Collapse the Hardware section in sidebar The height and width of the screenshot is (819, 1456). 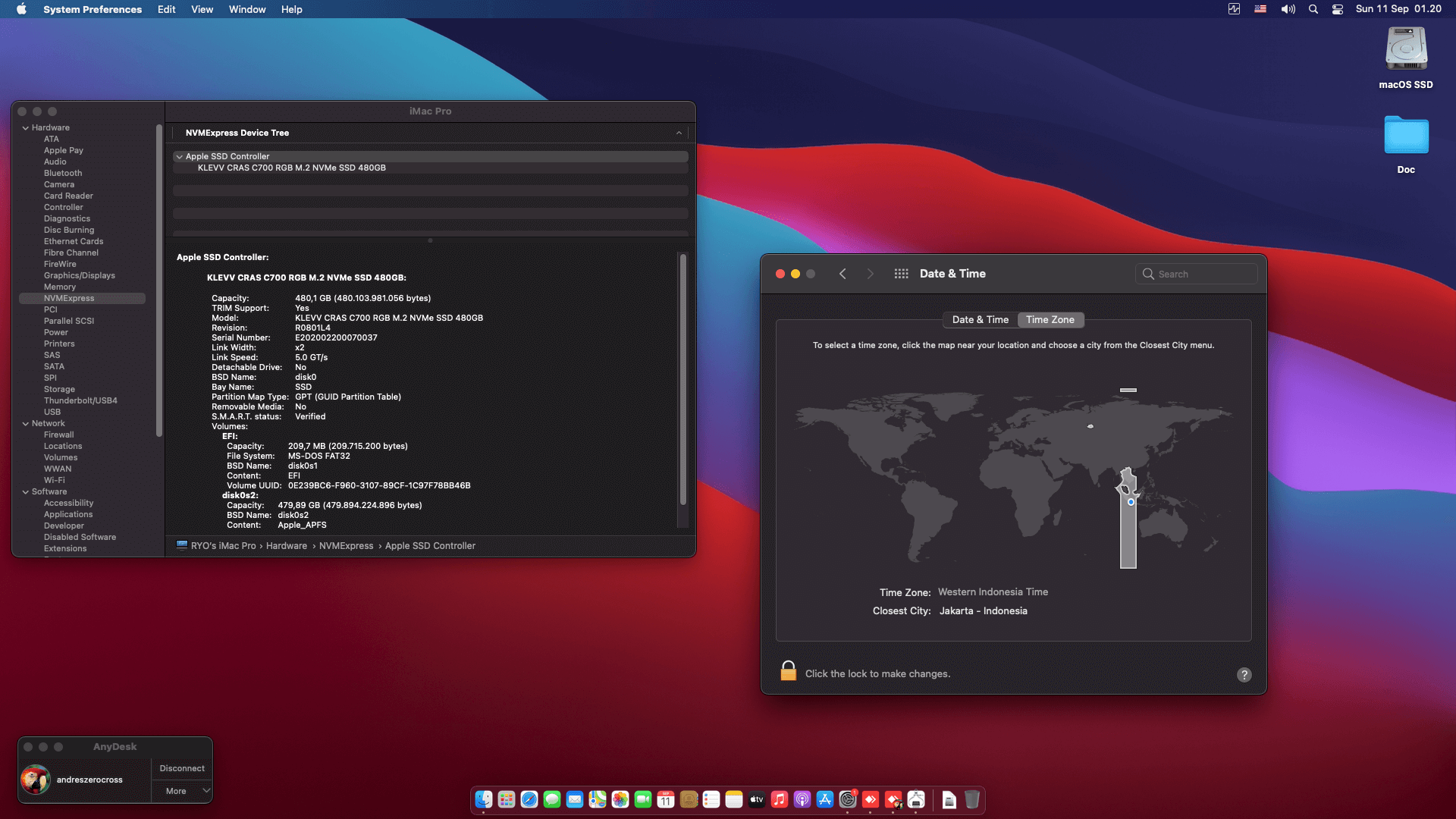click(26, 128)
